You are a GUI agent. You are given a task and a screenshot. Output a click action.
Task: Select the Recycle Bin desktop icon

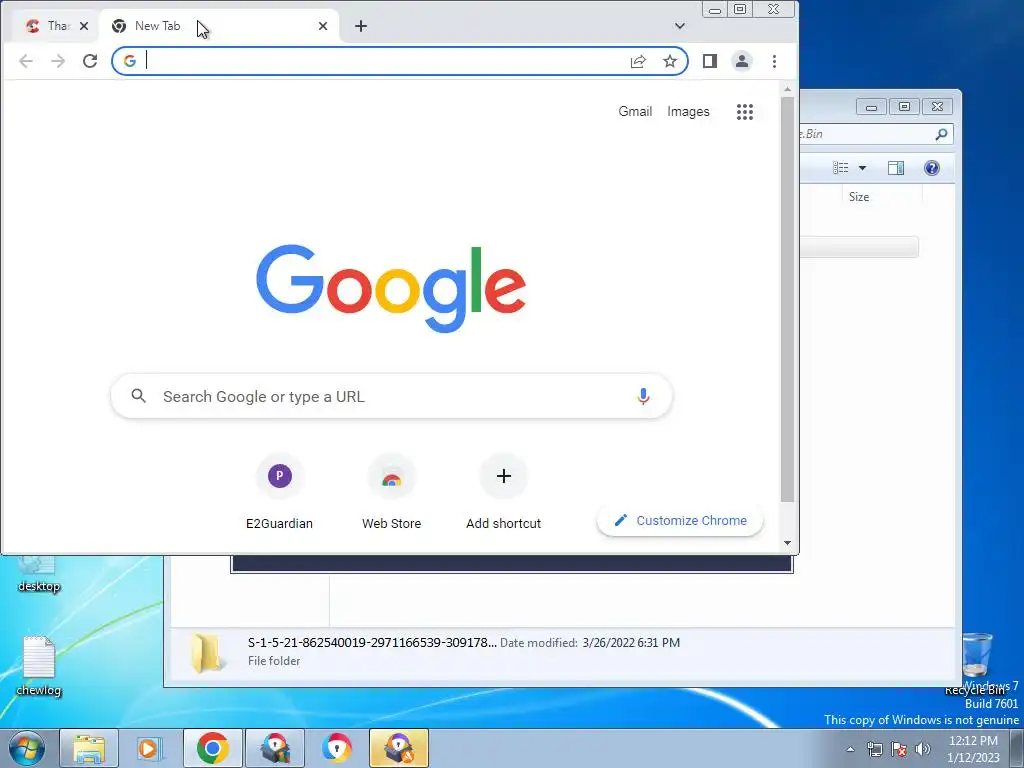point(977,663)
